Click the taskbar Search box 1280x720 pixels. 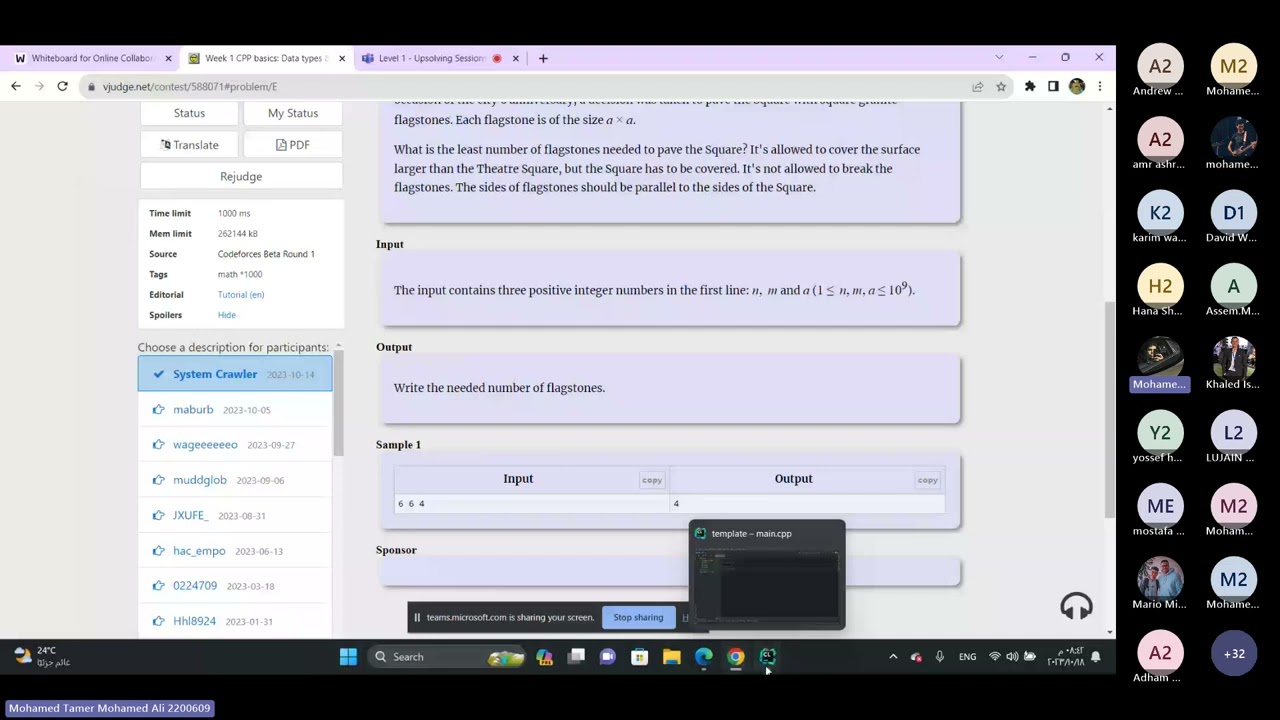click(447, 657)
